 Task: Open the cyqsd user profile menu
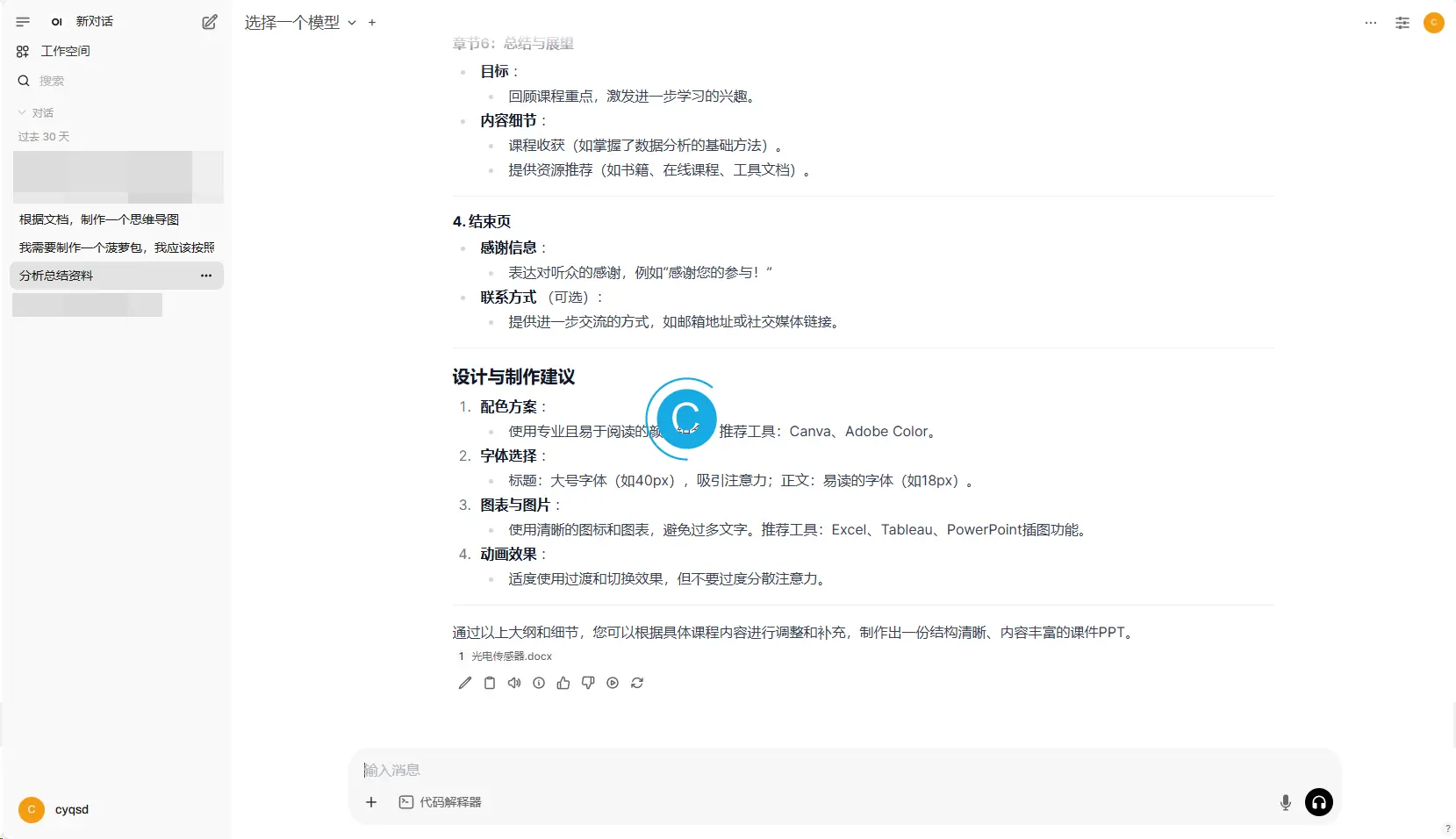point(54,809)
